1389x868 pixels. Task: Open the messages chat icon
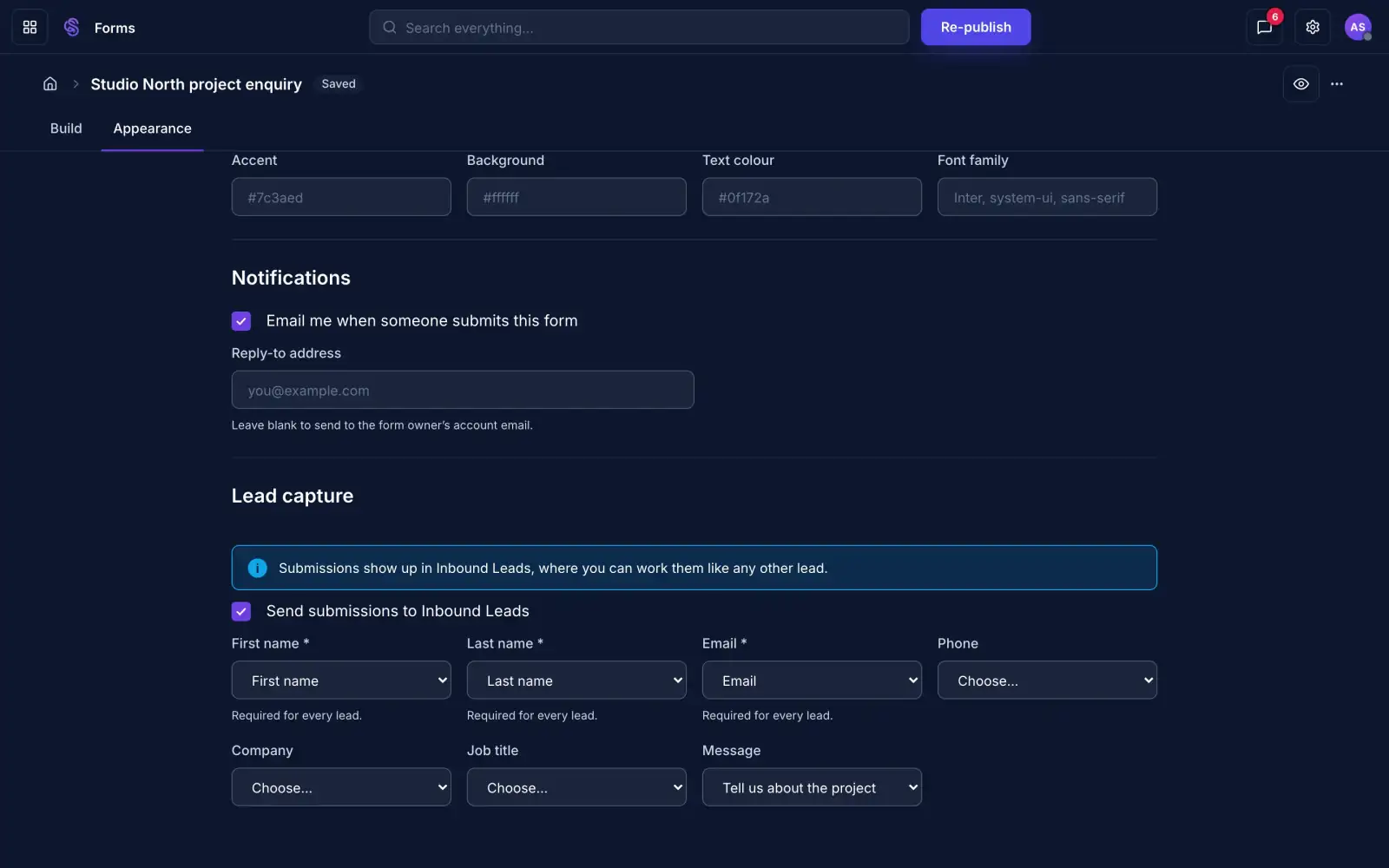tap(1264, 28)
